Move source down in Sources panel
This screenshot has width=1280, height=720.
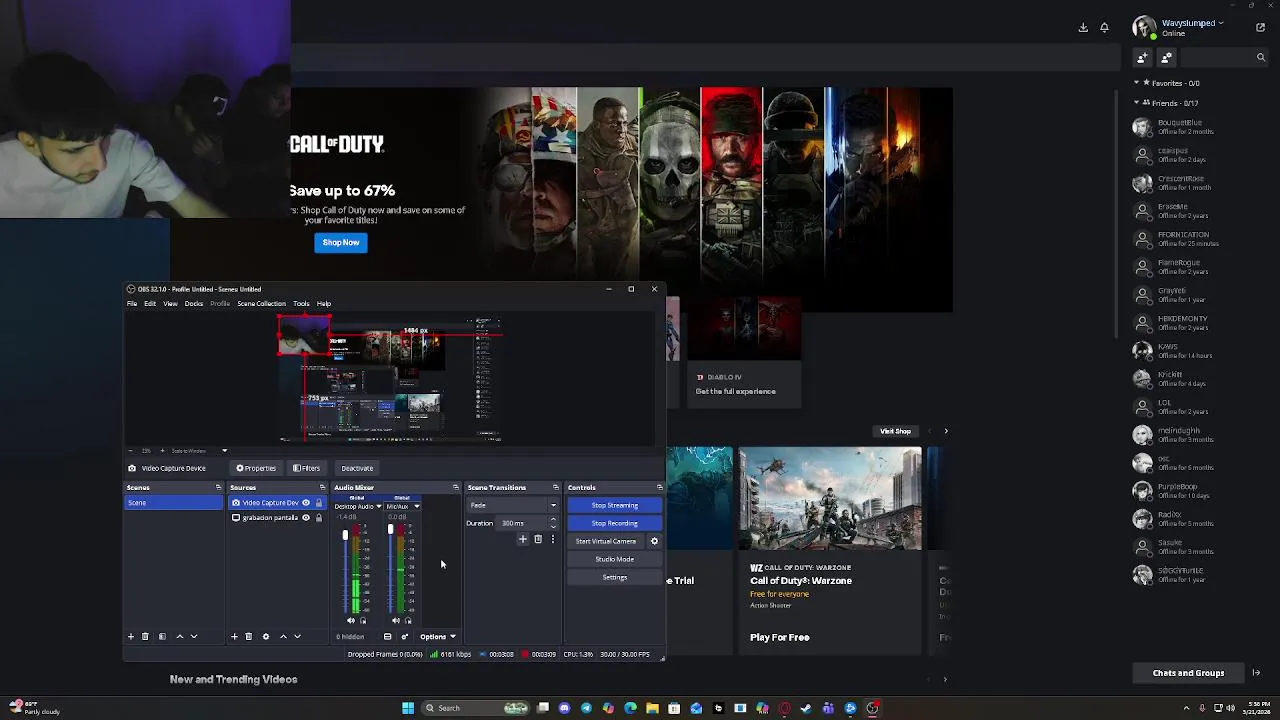click(297, 636)
